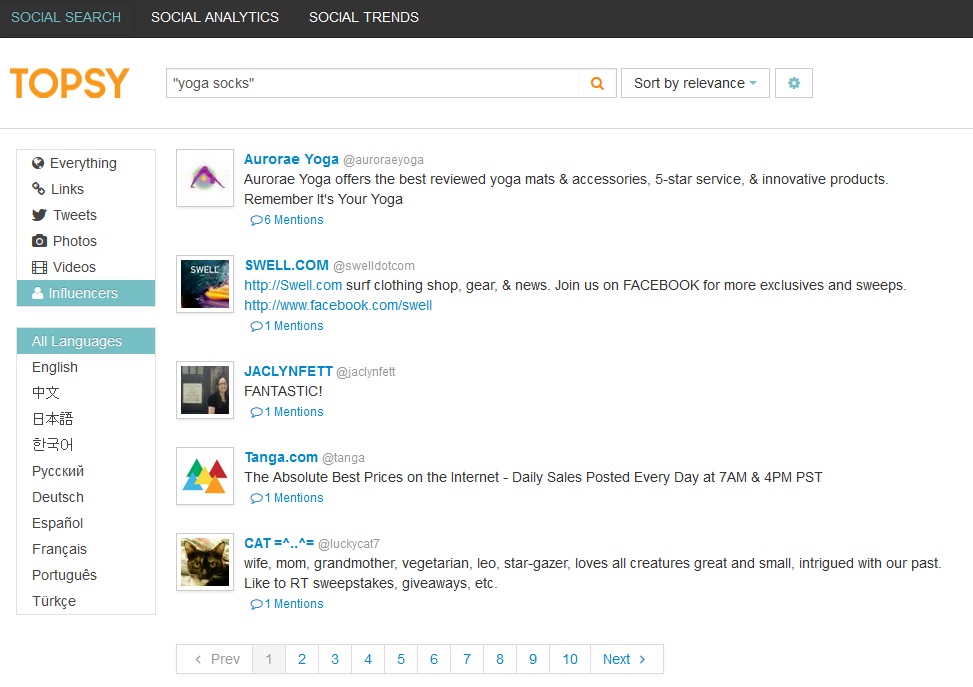Image resolution: width=973 pixels, height=687 pixels.
Task: Filter by Türkçe language
Action: (x=86, y=601)
